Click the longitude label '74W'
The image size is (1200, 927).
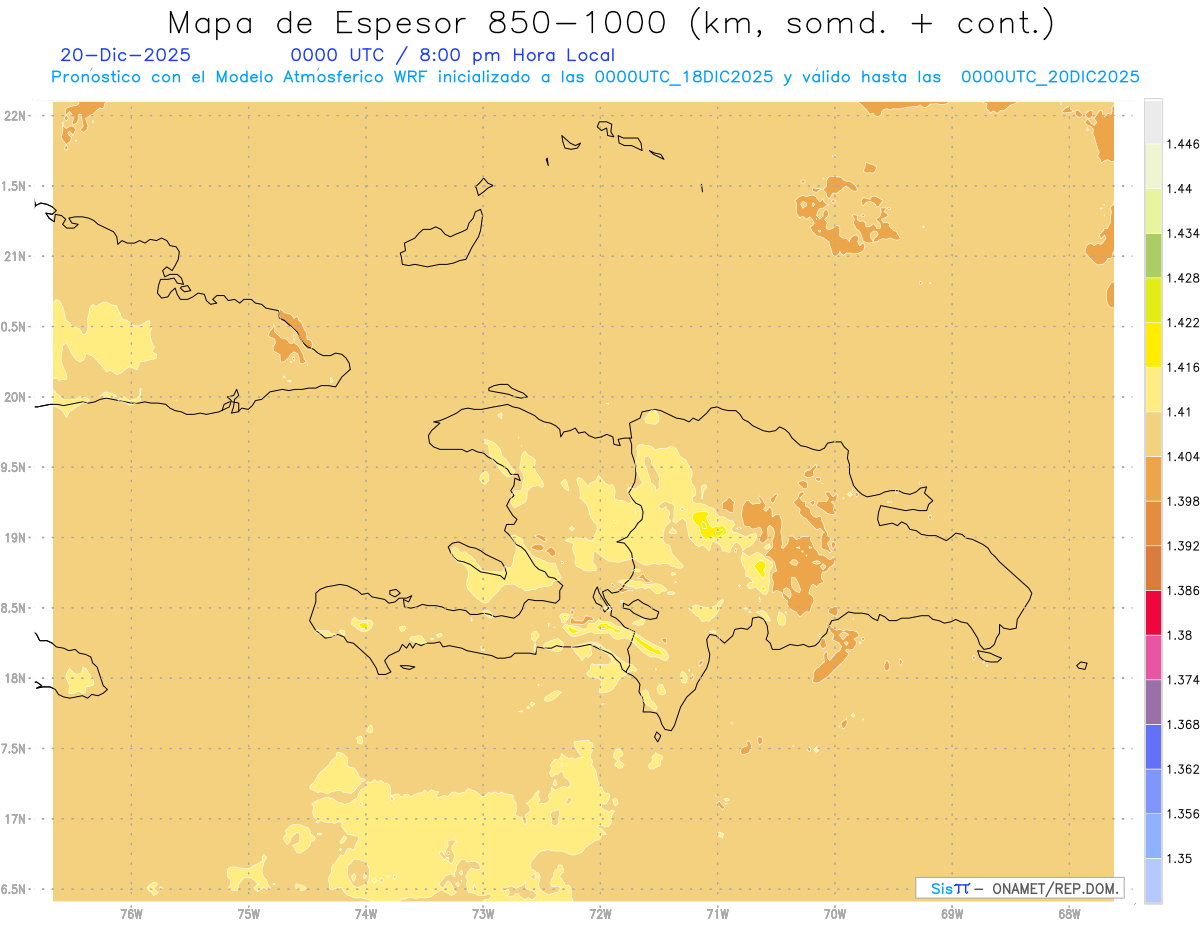366,914
